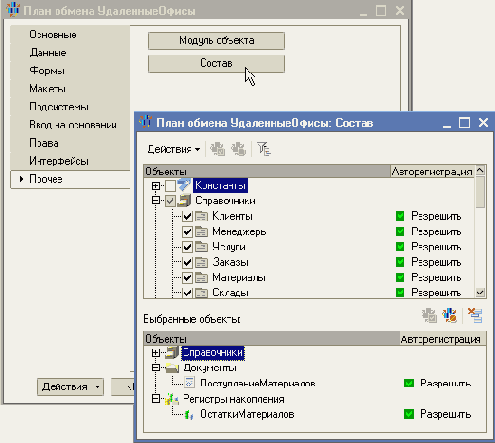The width and height of the screenshot is (495, 443).
Task: Collapse the Документы node in selected objects
Action: tap(156, 368)
